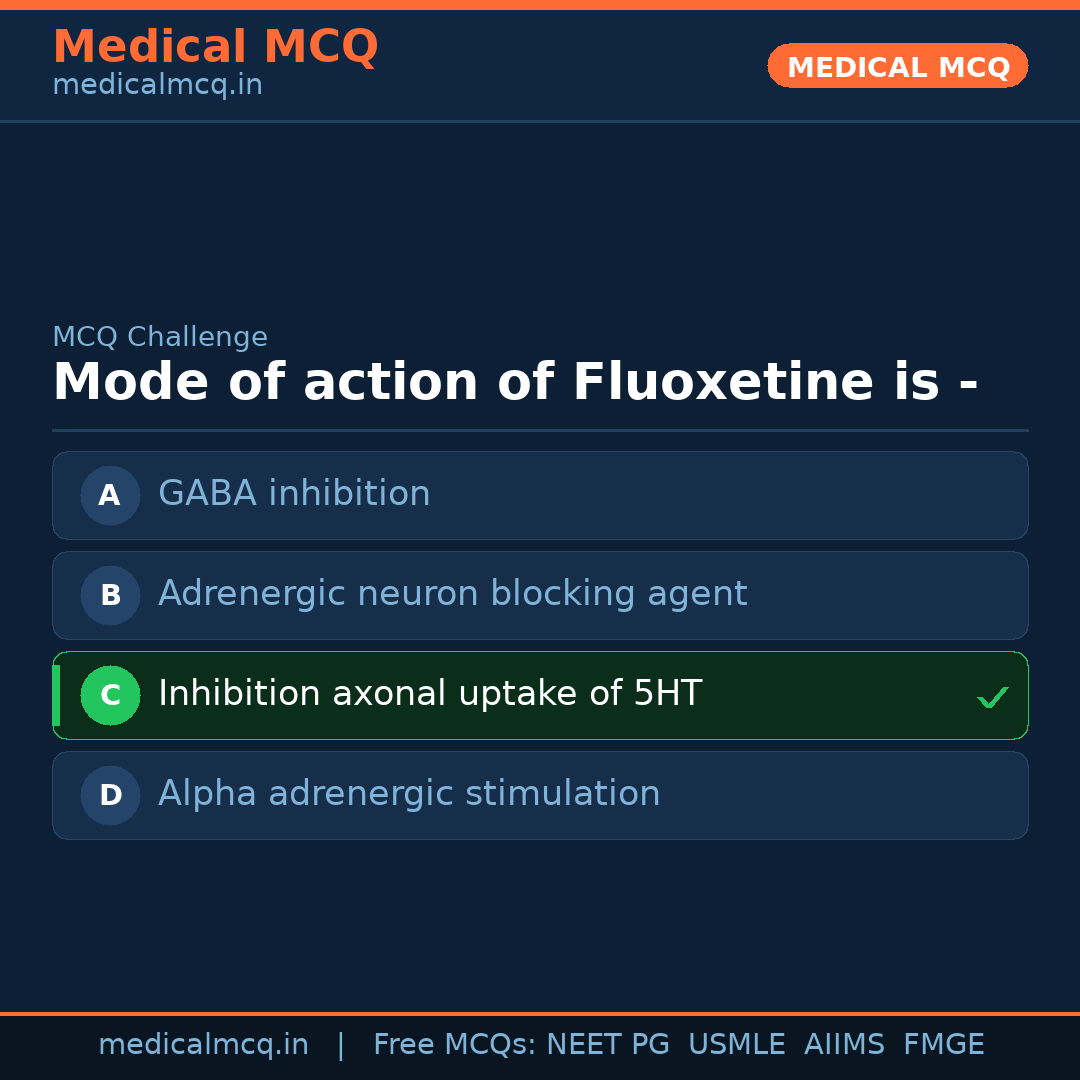The width and height of the screenshot is (1080, 1080).
Task: Click the letter D circle icon
Action: [x=110, y=795]
